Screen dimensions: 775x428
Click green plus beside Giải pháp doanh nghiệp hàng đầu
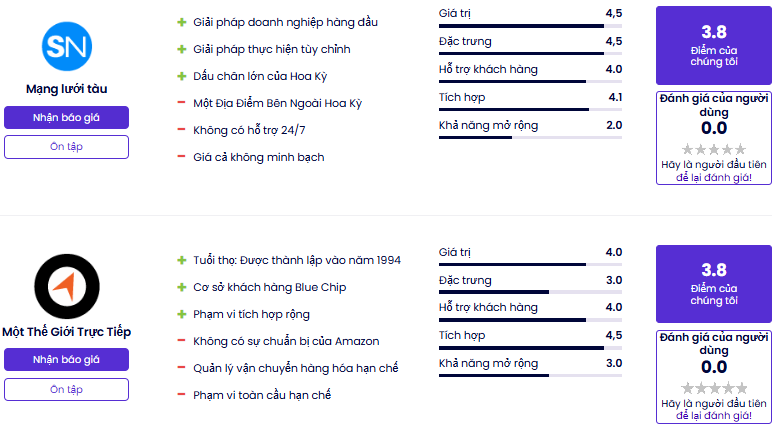coord(182,22)
